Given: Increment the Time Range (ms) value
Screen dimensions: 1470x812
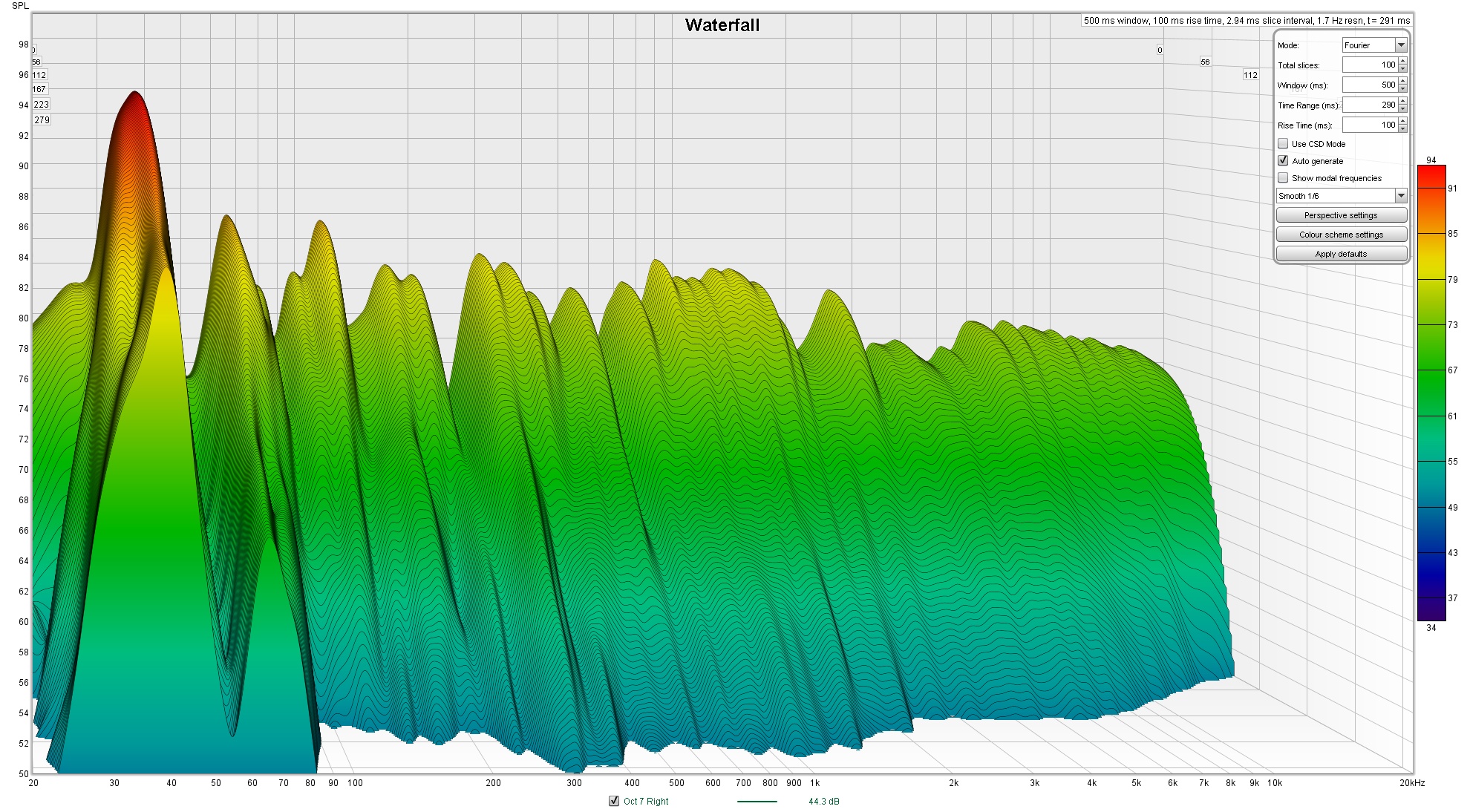Looking at the screenshot, I should 1402,102.
